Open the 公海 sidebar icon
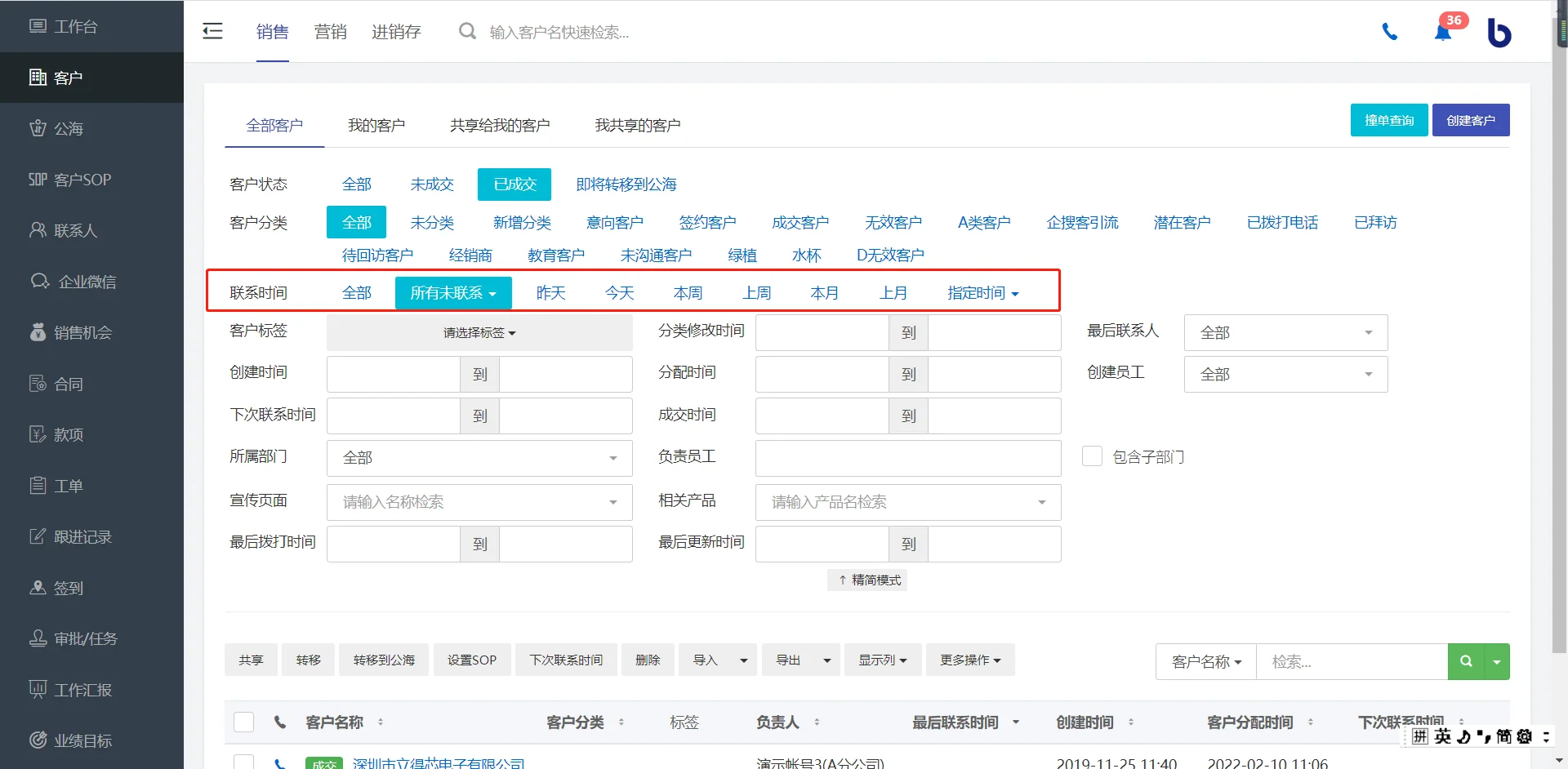Image resolution: width=1568 pixels, height=769 pixels. point(38,128)
